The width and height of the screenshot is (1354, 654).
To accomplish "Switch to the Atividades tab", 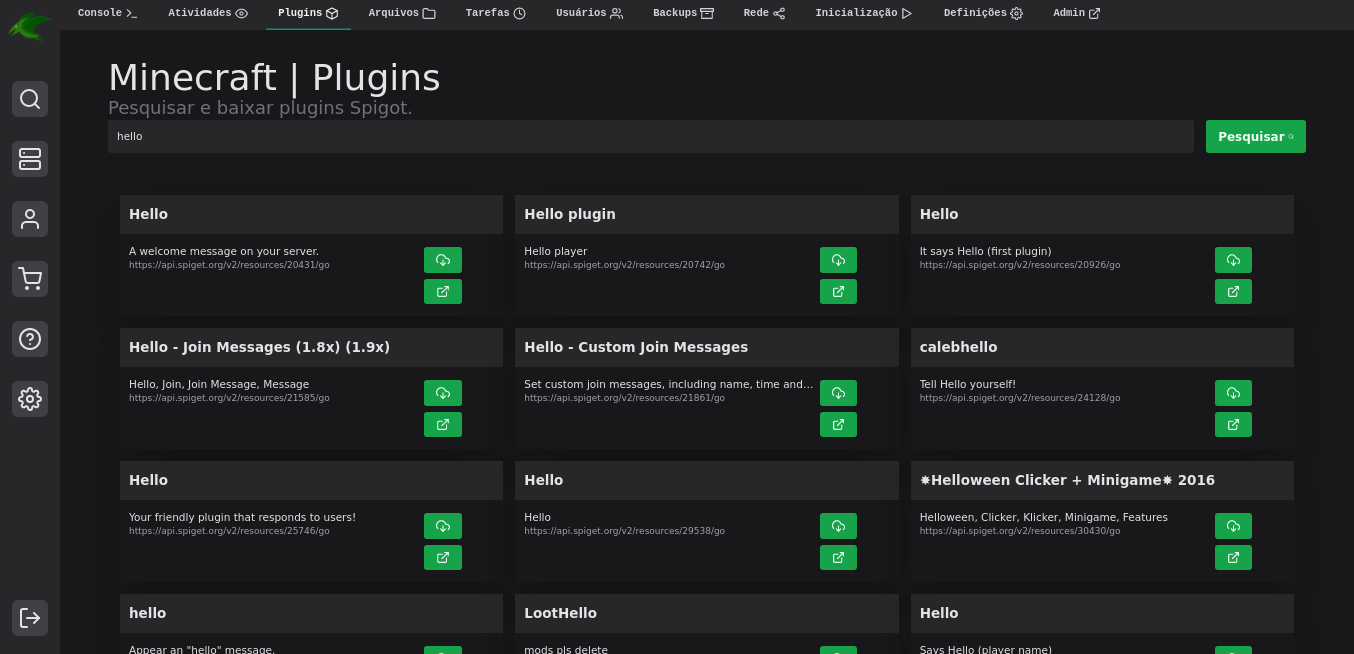I will tap(208, 14).
